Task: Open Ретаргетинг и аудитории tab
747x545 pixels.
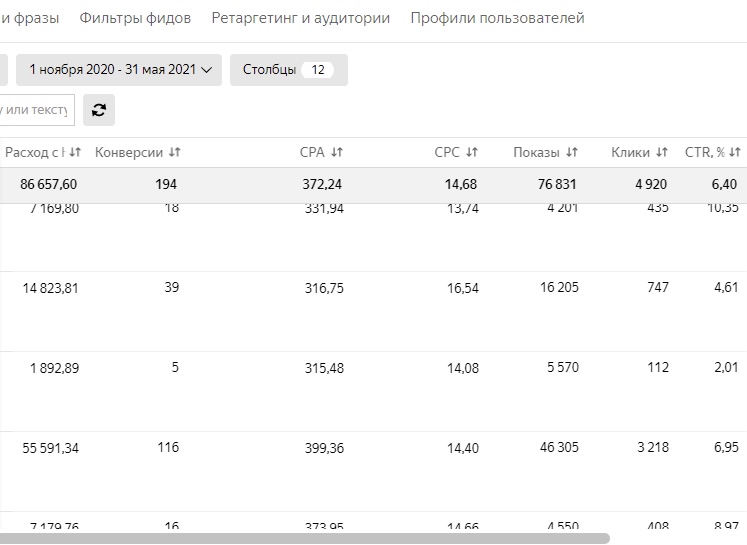Action: [300, 18]
